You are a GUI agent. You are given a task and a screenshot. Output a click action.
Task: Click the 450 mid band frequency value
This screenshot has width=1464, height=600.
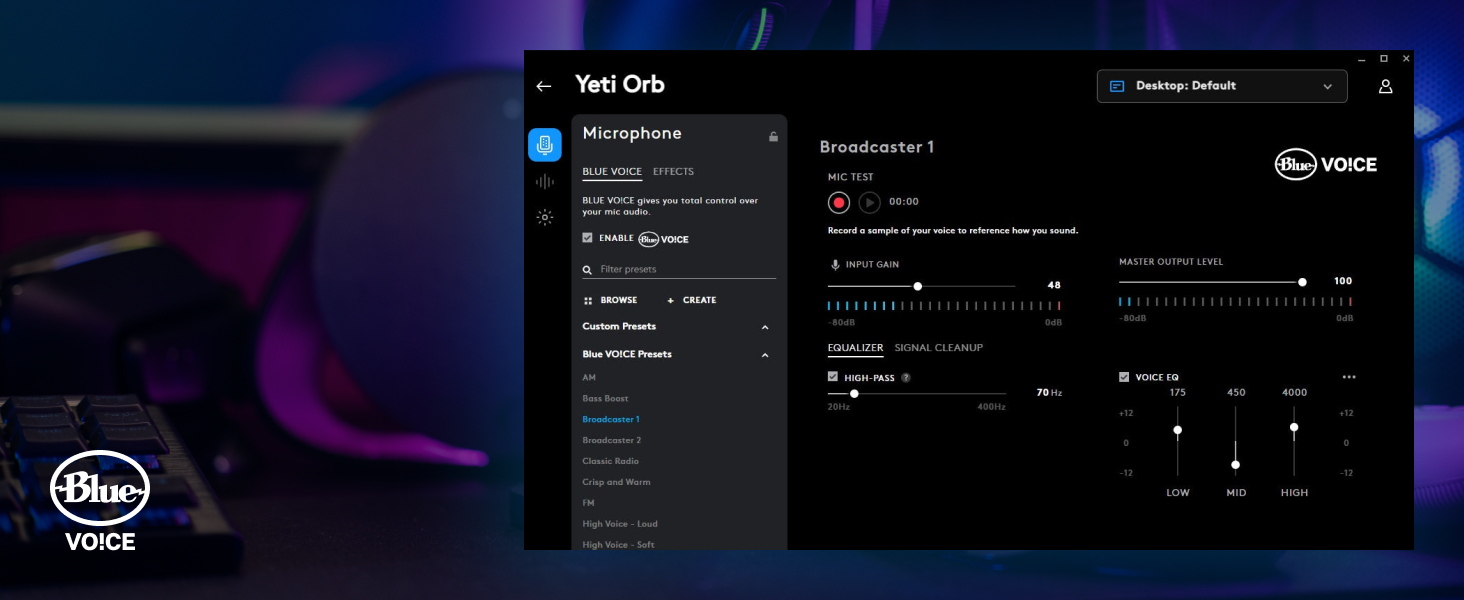[1236, 393]
